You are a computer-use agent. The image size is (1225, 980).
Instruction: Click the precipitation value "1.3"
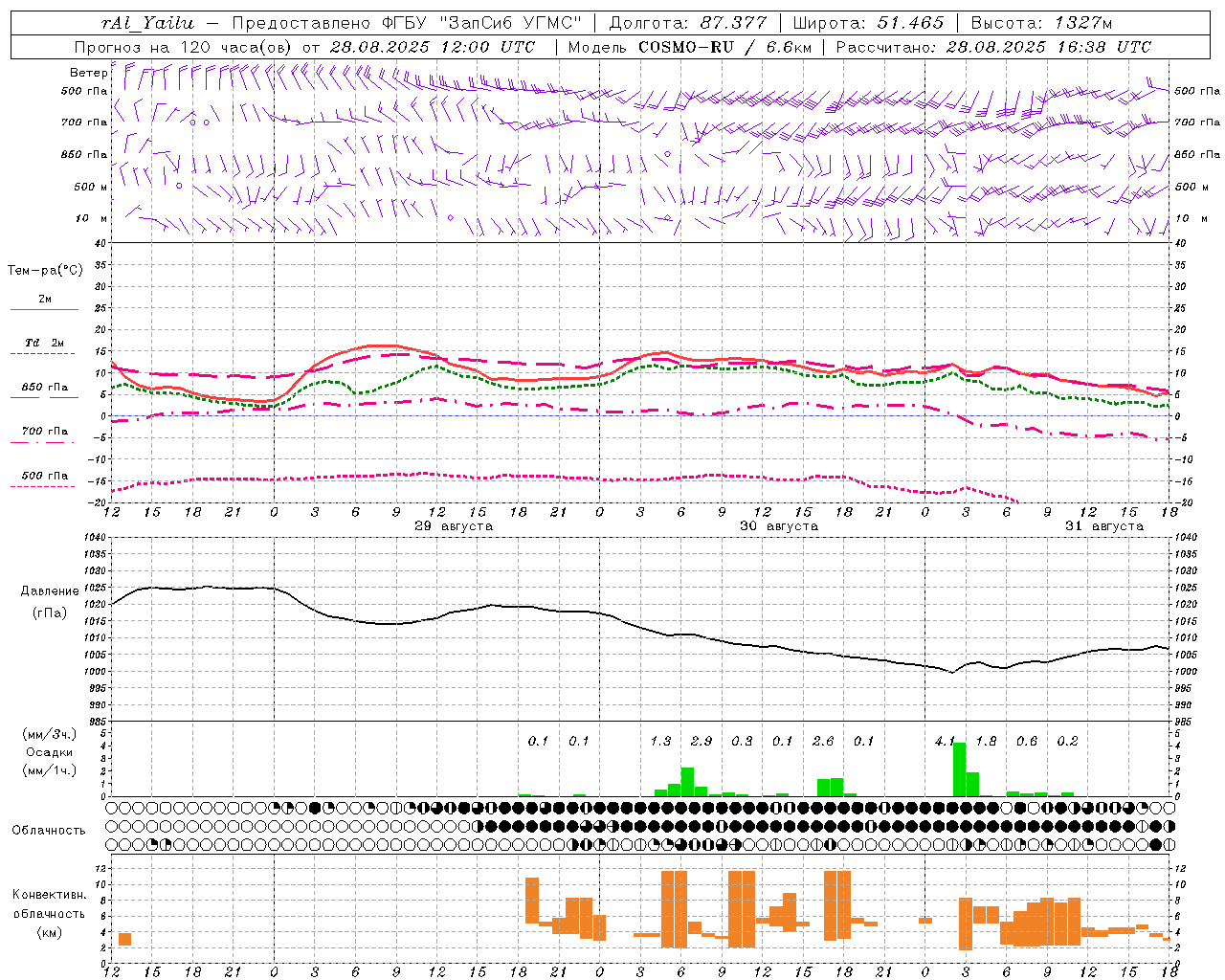[660, 741]
